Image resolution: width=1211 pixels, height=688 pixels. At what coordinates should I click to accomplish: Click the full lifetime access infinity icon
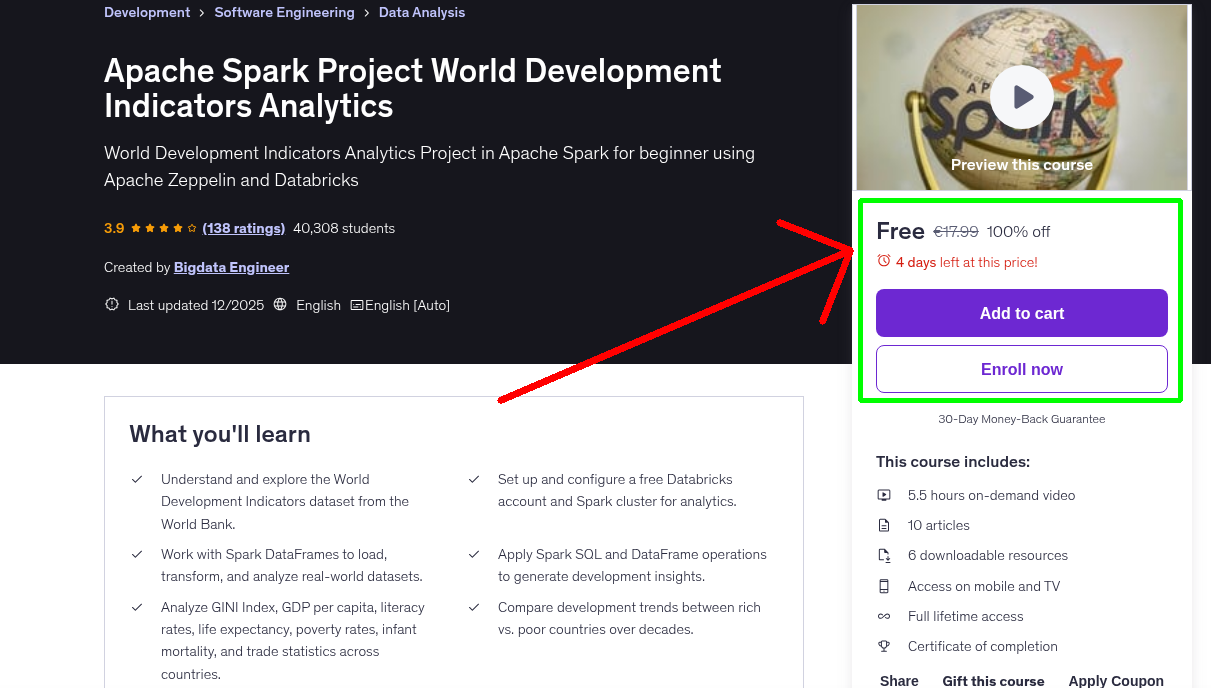click(884, 616)
